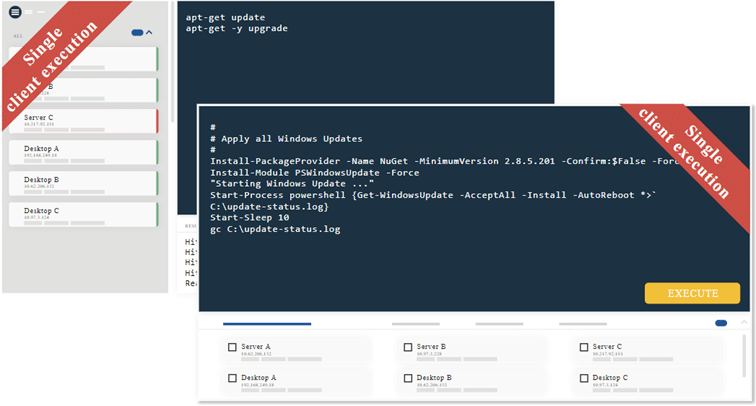Tick the Desktop B checkbox
The width and height of the screenshot is (756, 406).
coord(408,379)
